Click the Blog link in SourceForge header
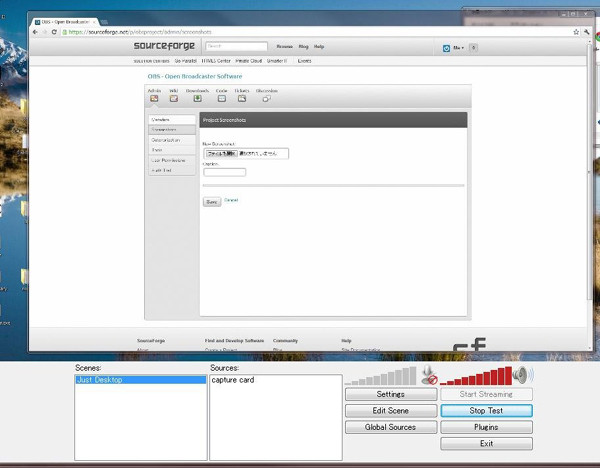 point(303,47)
